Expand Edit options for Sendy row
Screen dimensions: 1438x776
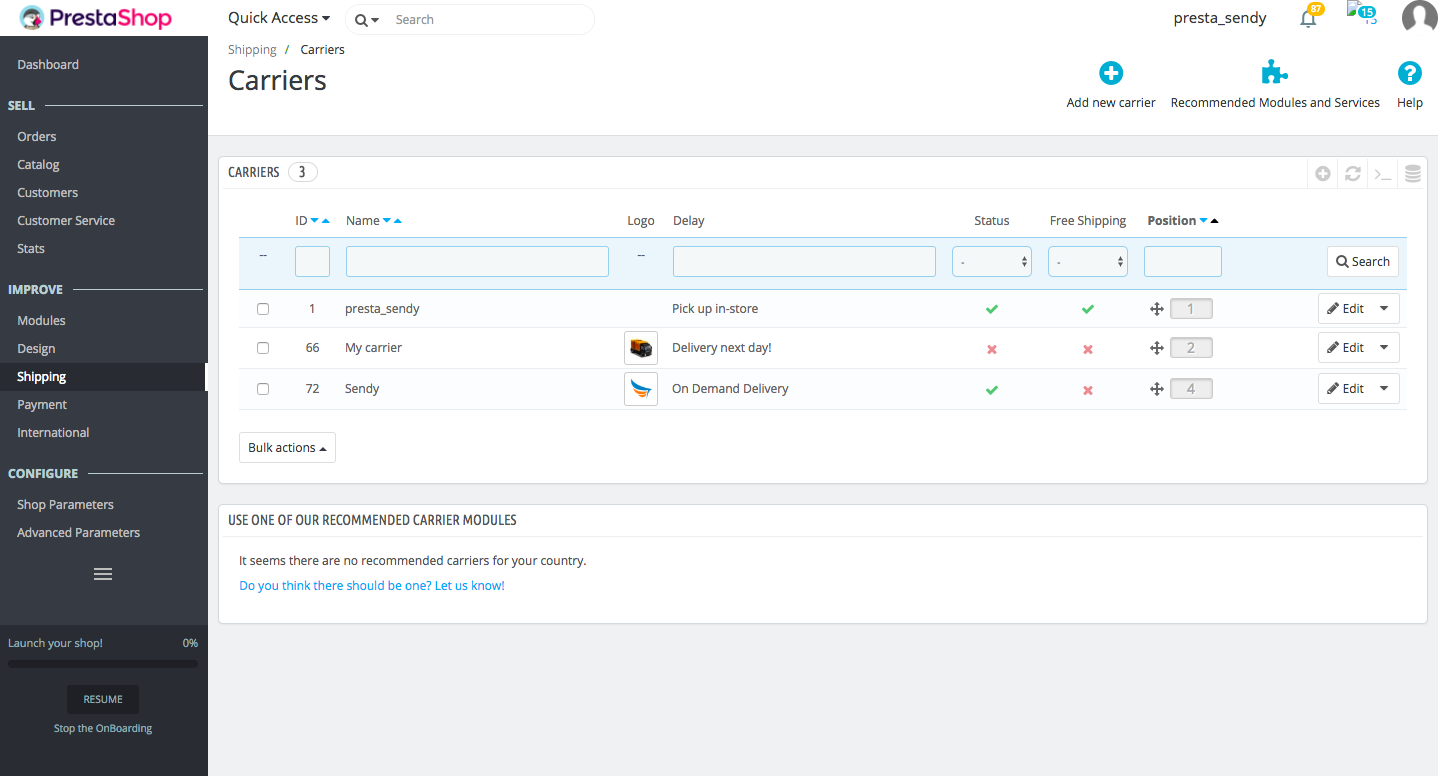coord(1384,389)
